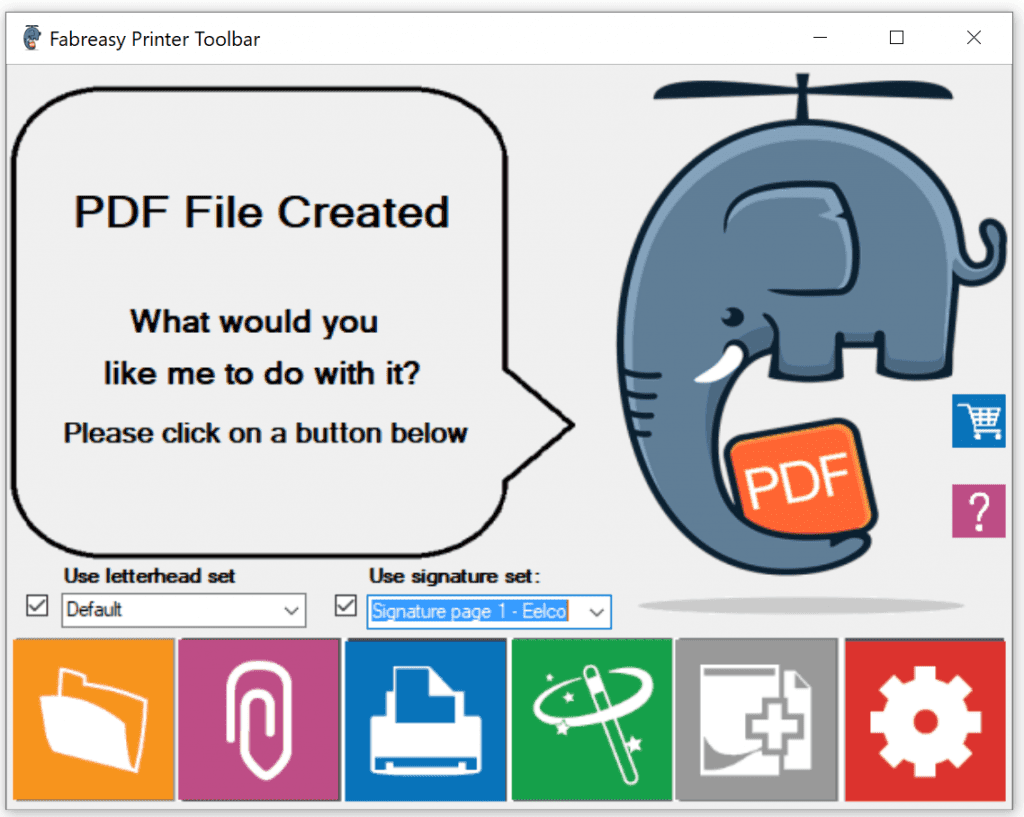
Task: Click the pink paperclip attach tile
Action: [x=260, y=720]
